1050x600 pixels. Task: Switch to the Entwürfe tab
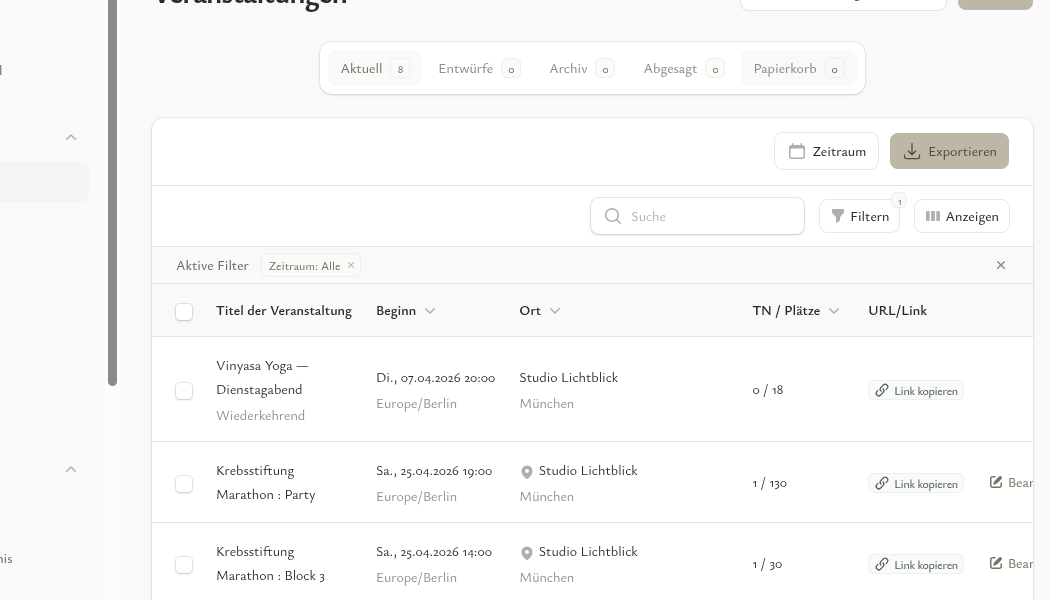tap(466, 68)
